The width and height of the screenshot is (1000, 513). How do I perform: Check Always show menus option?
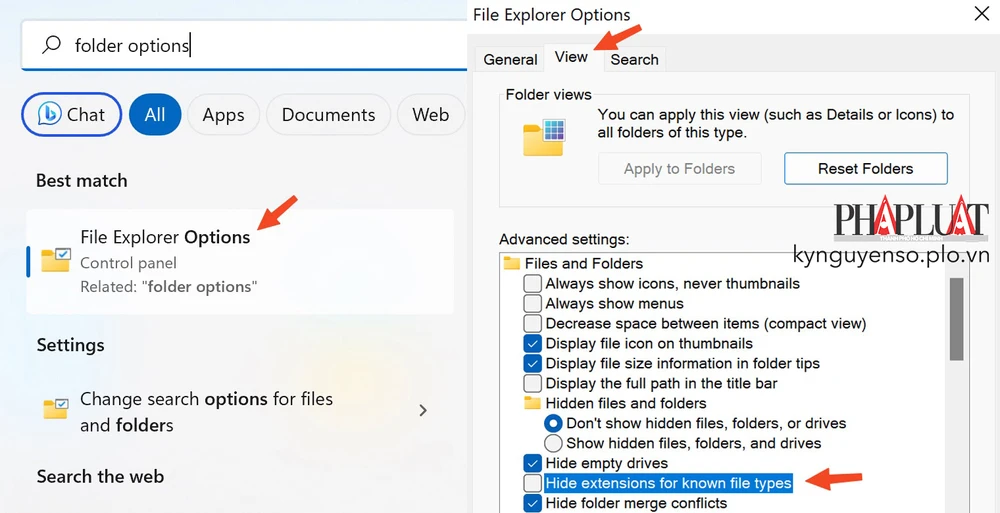point(533,304)
